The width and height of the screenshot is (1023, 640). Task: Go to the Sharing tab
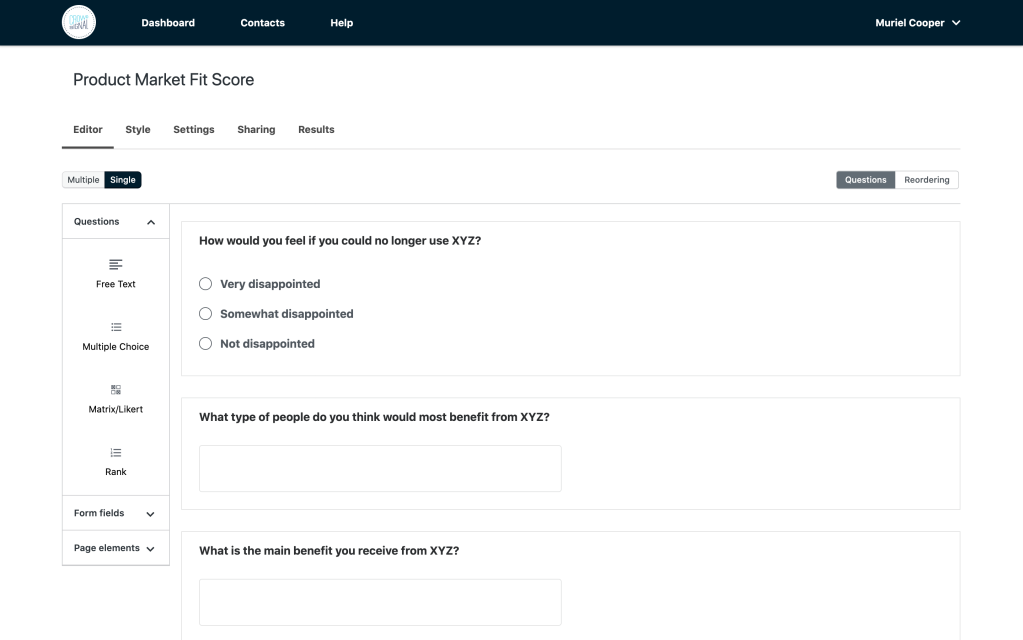[256, 130]
